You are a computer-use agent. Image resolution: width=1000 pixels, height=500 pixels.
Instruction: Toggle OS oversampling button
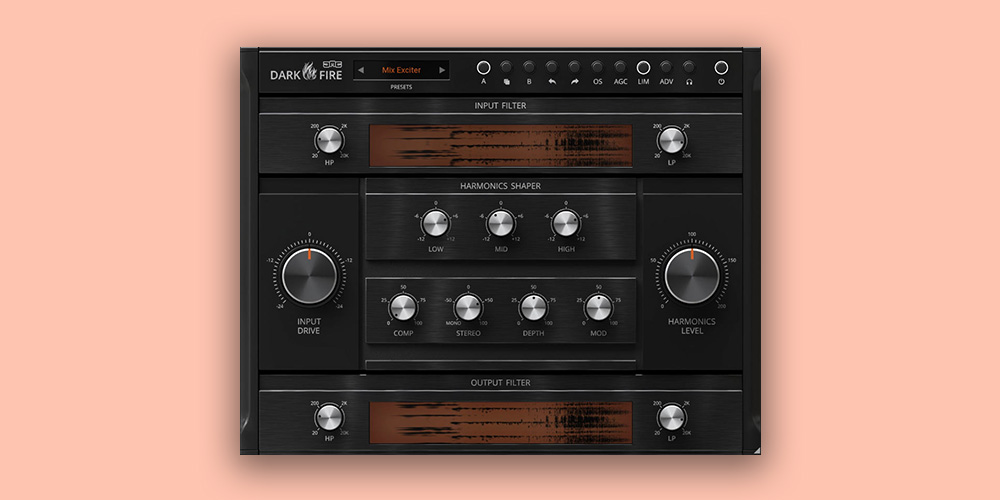[x=598, y=66]
